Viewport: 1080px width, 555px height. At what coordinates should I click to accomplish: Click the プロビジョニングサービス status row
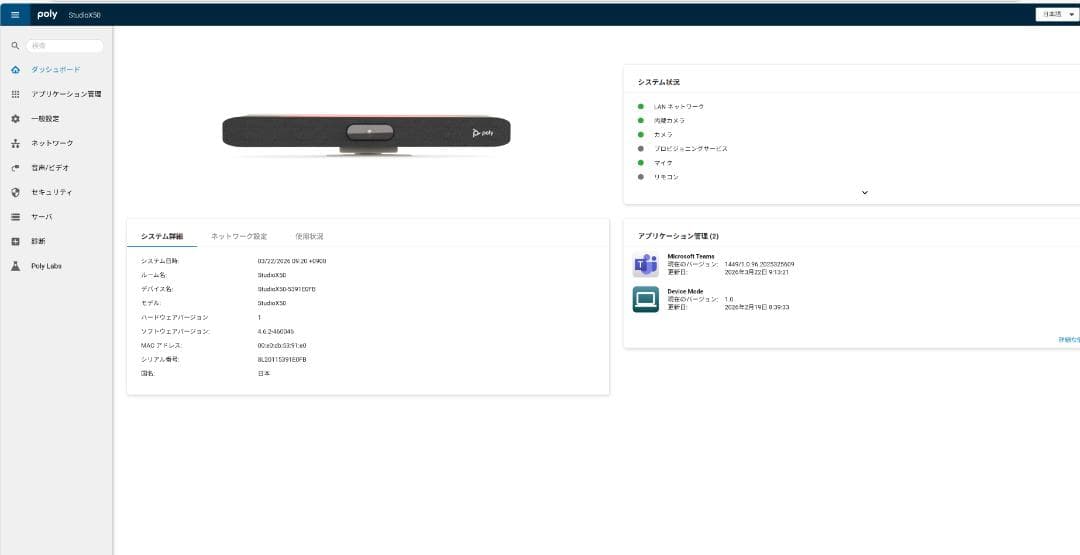point(683,149)
